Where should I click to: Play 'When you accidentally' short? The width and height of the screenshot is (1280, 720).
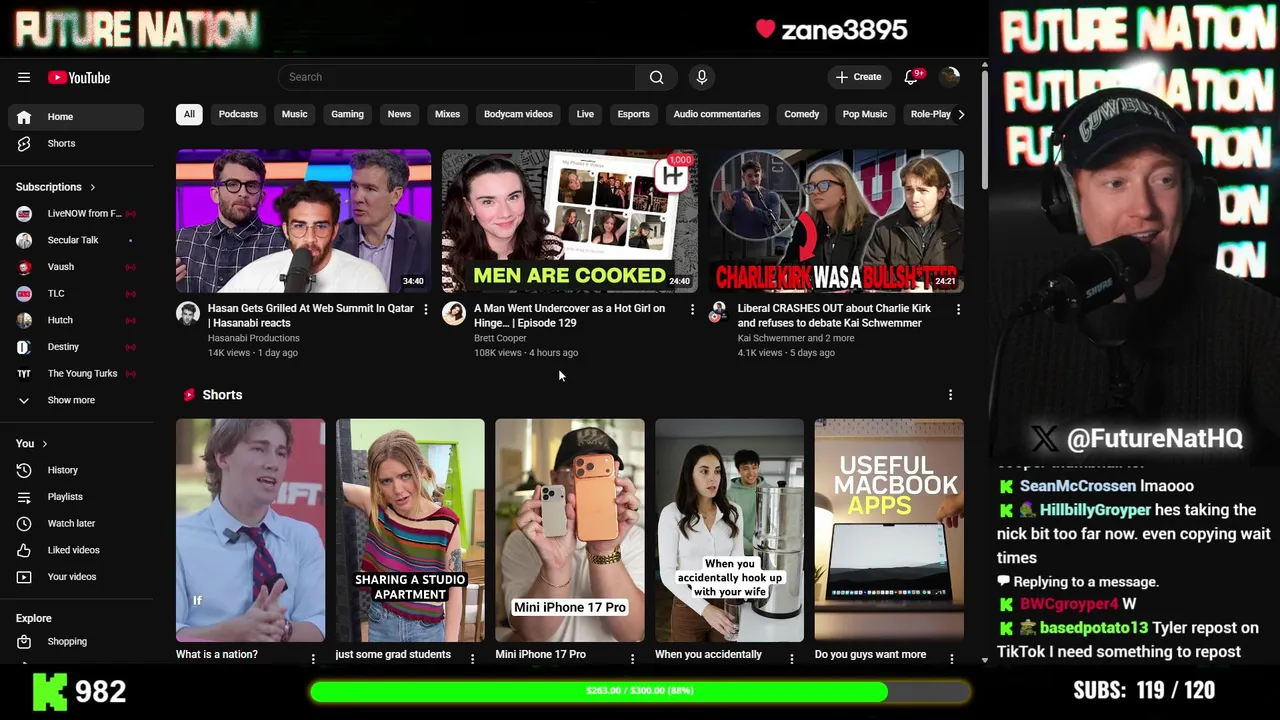coord(729,530)
